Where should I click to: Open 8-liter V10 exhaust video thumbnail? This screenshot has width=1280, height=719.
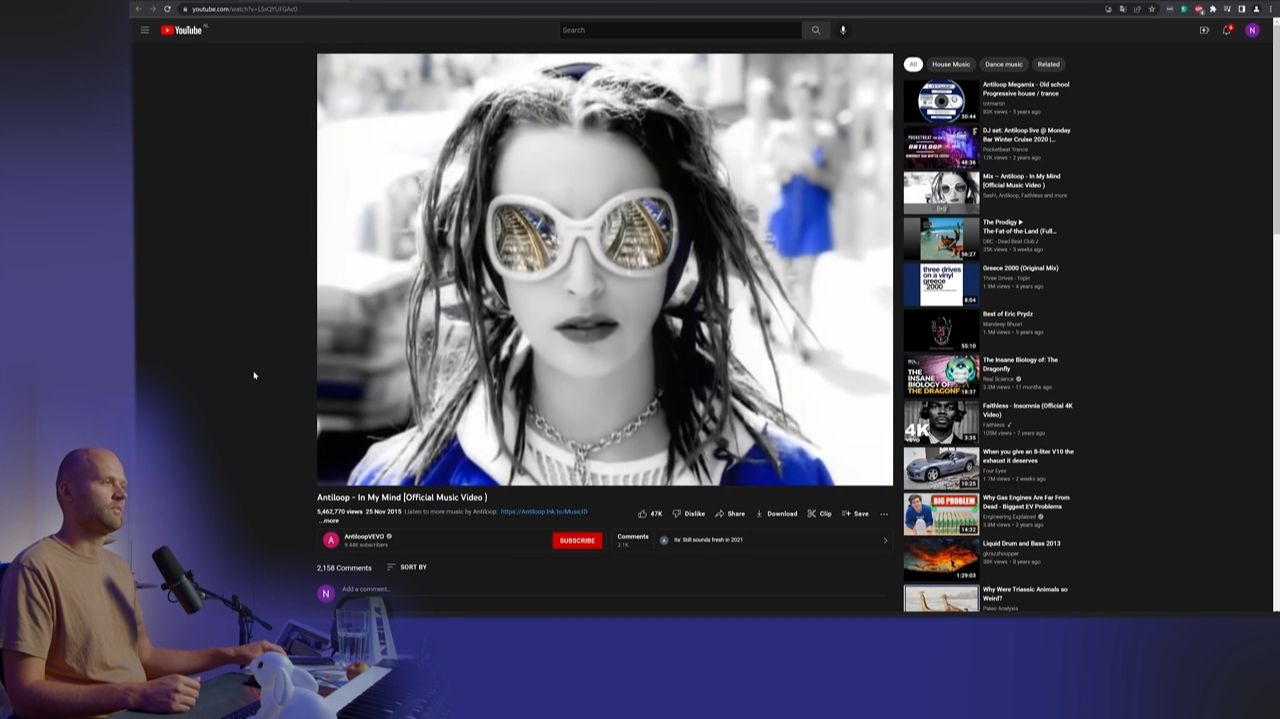coord(941,468)
